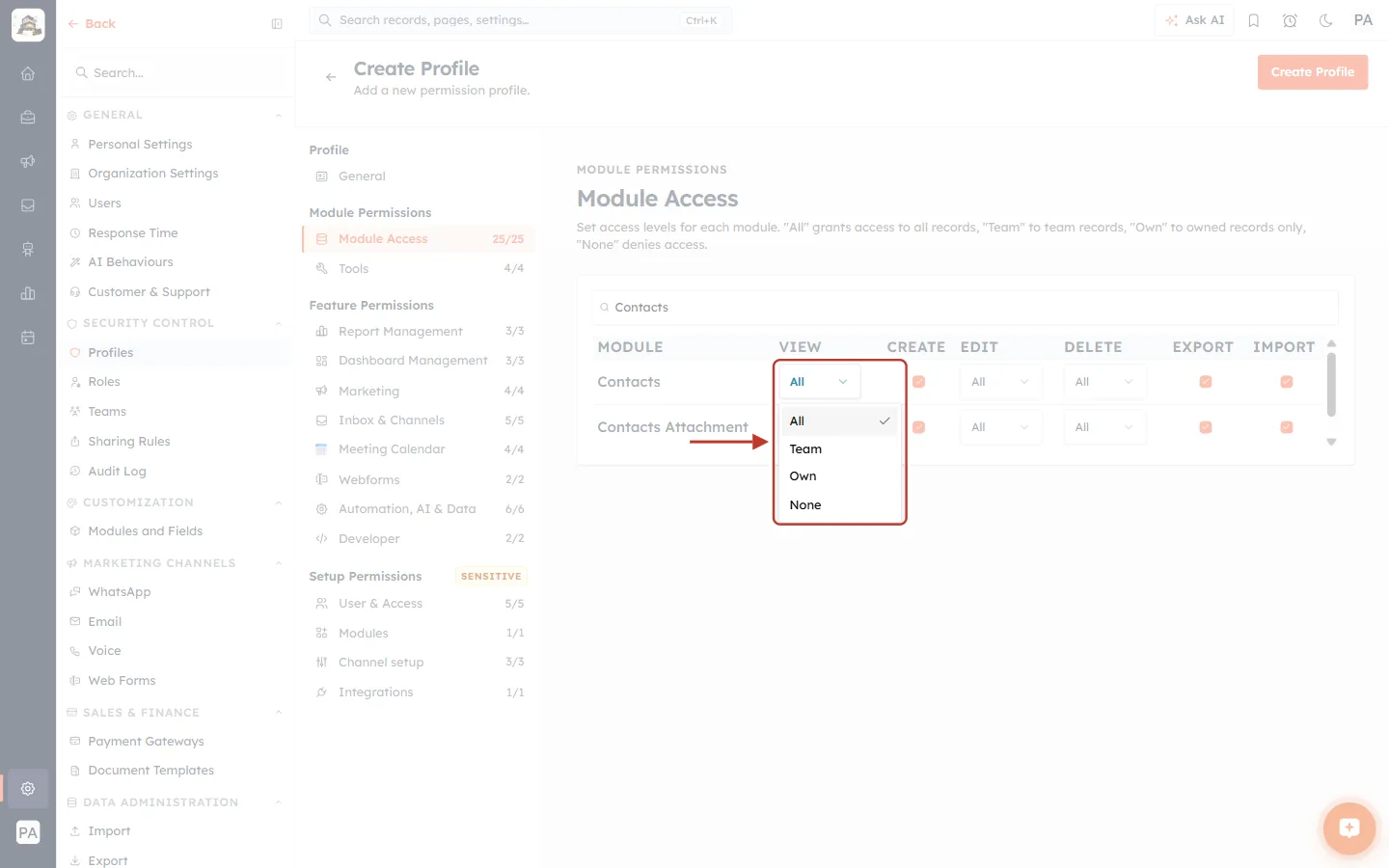Toggle Export checkbox for Contacts
Viewport: 1389px width, 868px height.
1206,382
